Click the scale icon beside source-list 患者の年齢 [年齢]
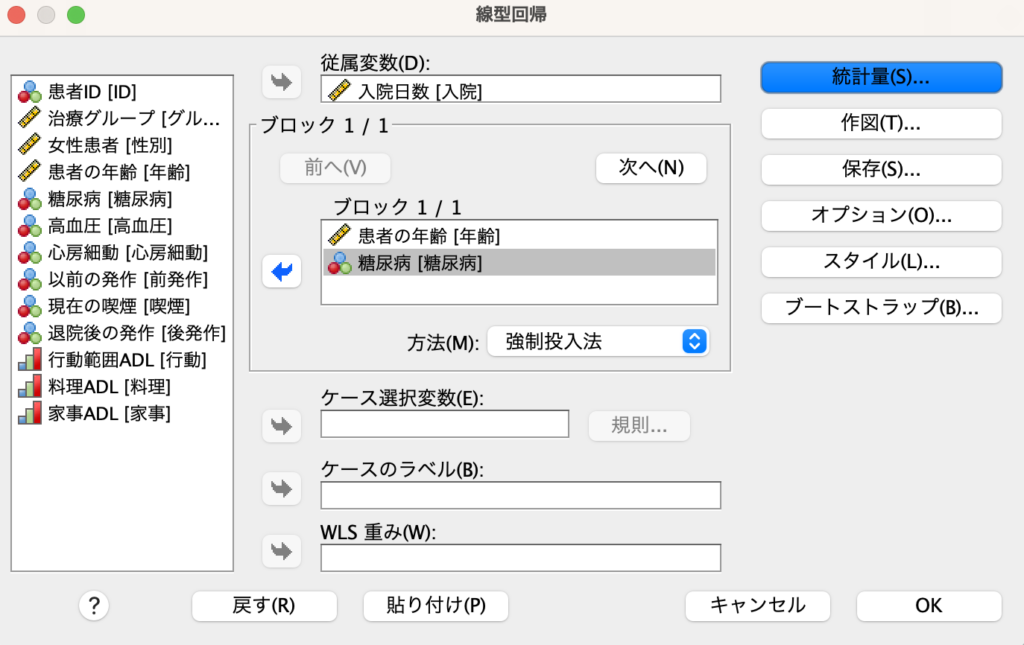 [29, 172]
